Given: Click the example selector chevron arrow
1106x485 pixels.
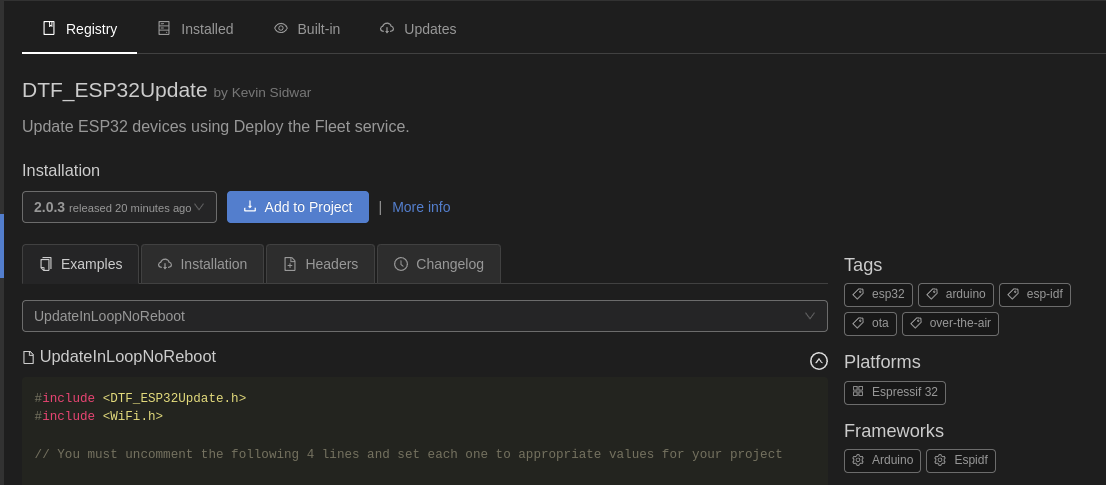Looking at the screenshot, I should 810,316.
